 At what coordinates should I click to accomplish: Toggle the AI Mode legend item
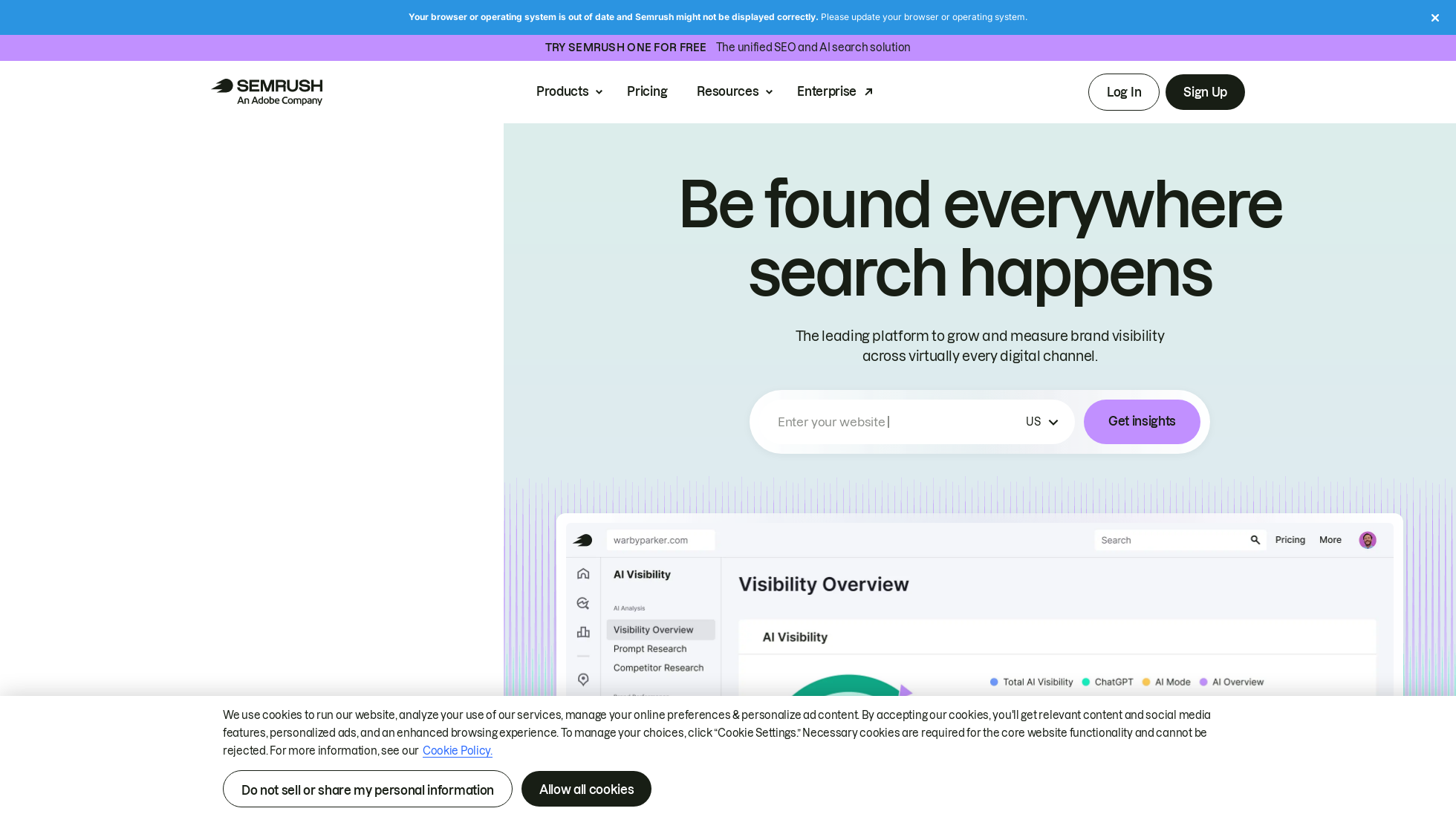pyautogui.click(x=1166, y=682)
